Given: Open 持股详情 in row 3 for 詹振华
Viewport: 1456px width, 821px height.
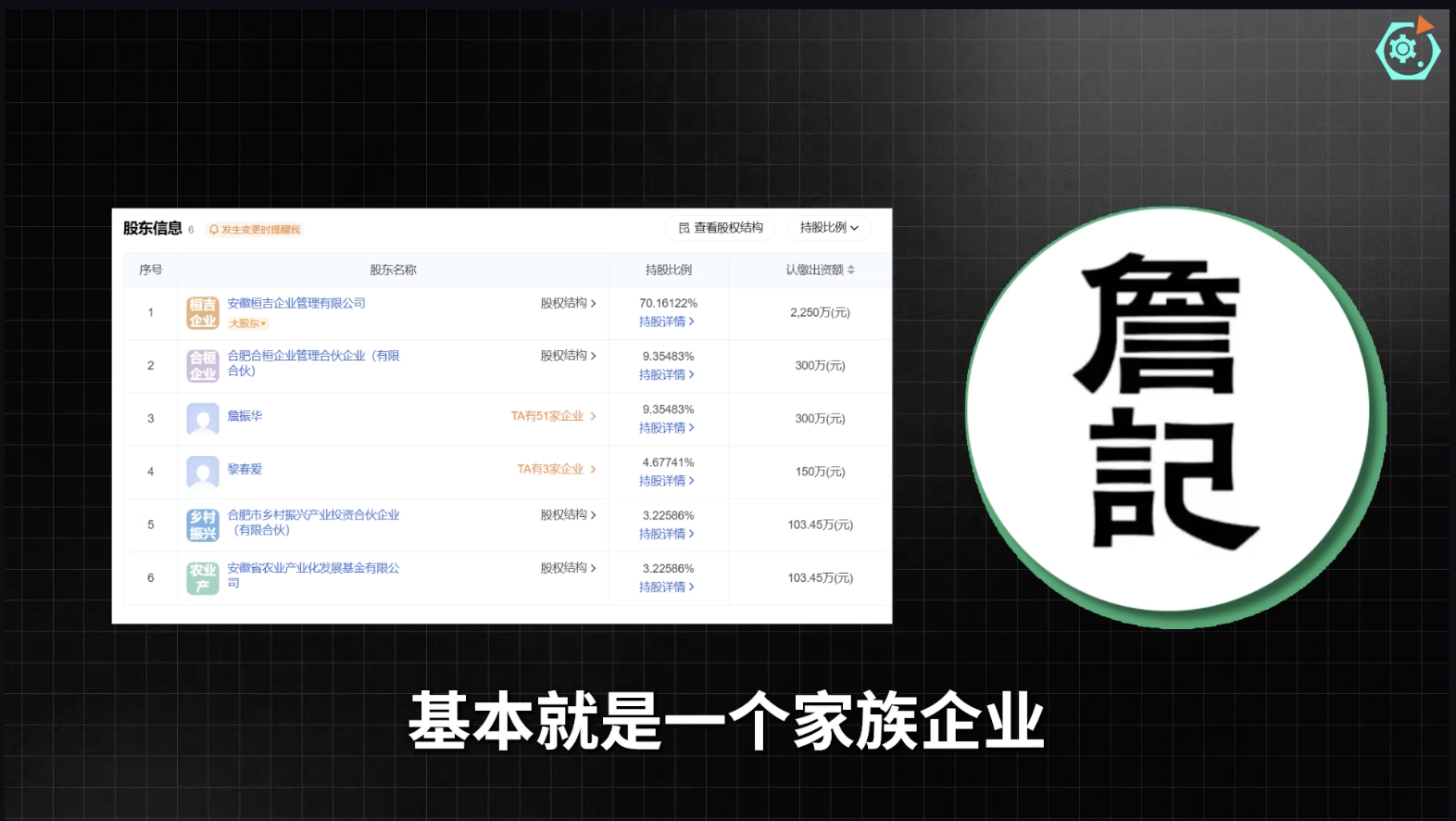Looking at the screenshot, I should pyautogui.click(x=667, y=427).
